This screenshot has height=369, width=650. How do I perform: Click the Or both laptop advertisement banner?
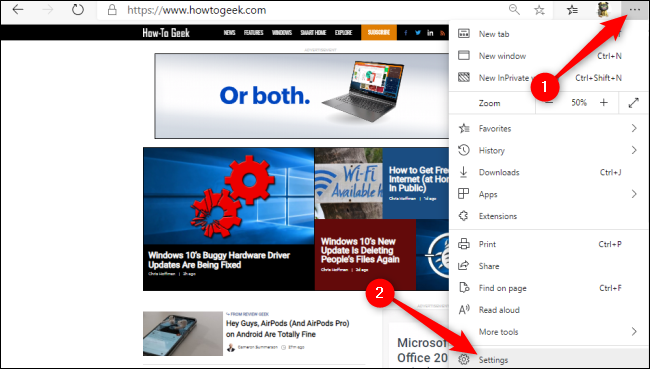point(302,96)
